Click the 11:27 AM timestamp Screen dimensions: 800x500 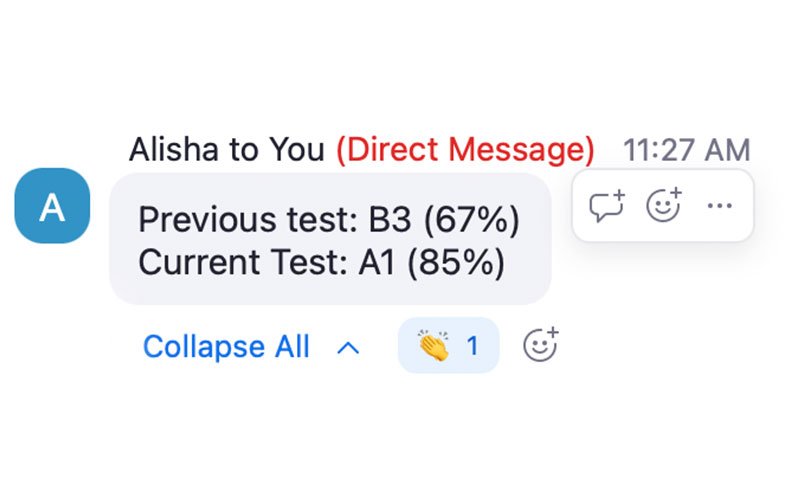(x=686, y=151)
